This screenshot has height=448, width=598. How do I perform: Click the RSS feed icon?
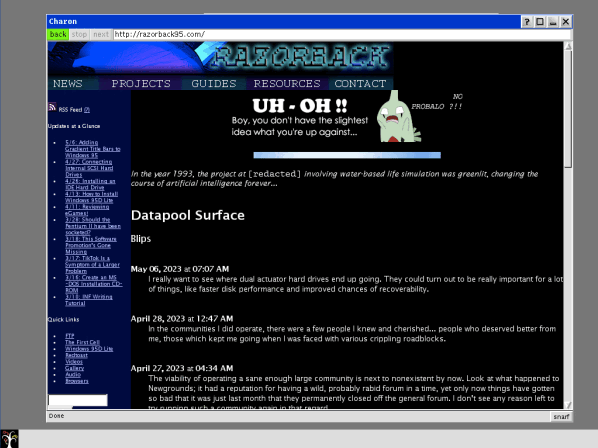pyautogui.click(x=52, y=107)
